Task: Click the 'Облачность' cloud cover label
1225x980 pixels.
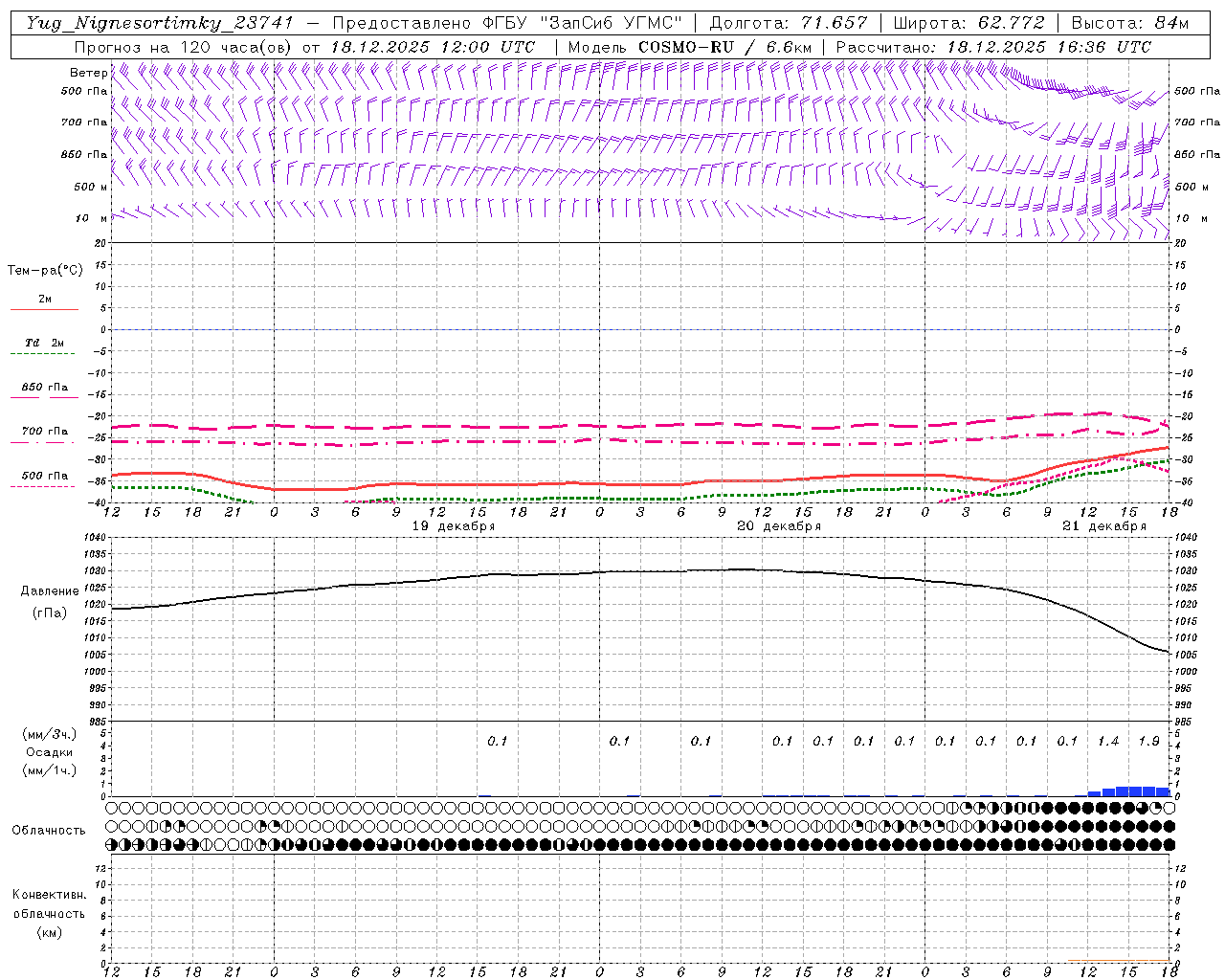Action: tap(49, 831)
